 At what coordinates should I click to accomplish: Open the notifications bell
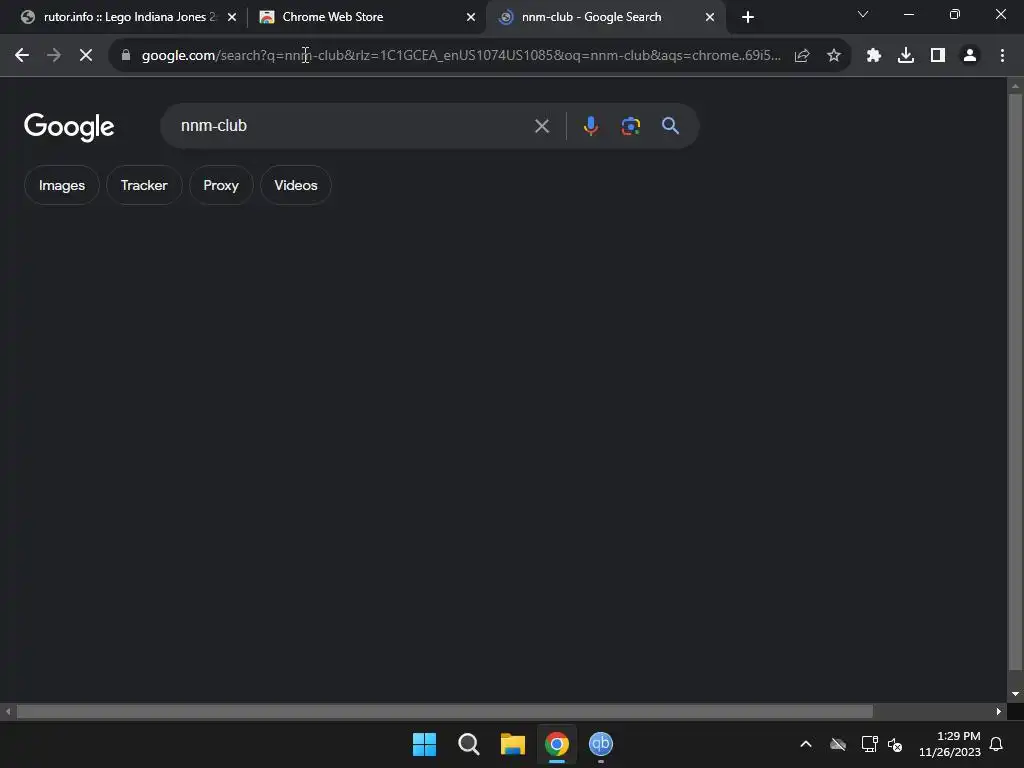[x=997, y=744]
